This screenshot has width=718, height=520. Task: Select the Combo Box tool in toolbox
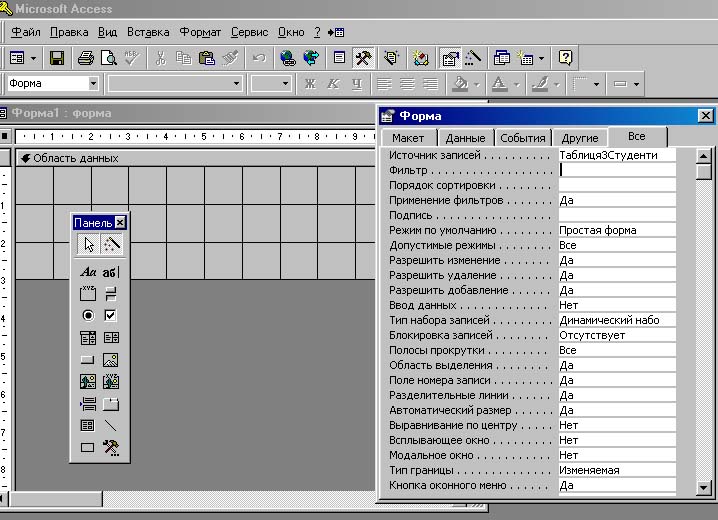coord(88,338)
